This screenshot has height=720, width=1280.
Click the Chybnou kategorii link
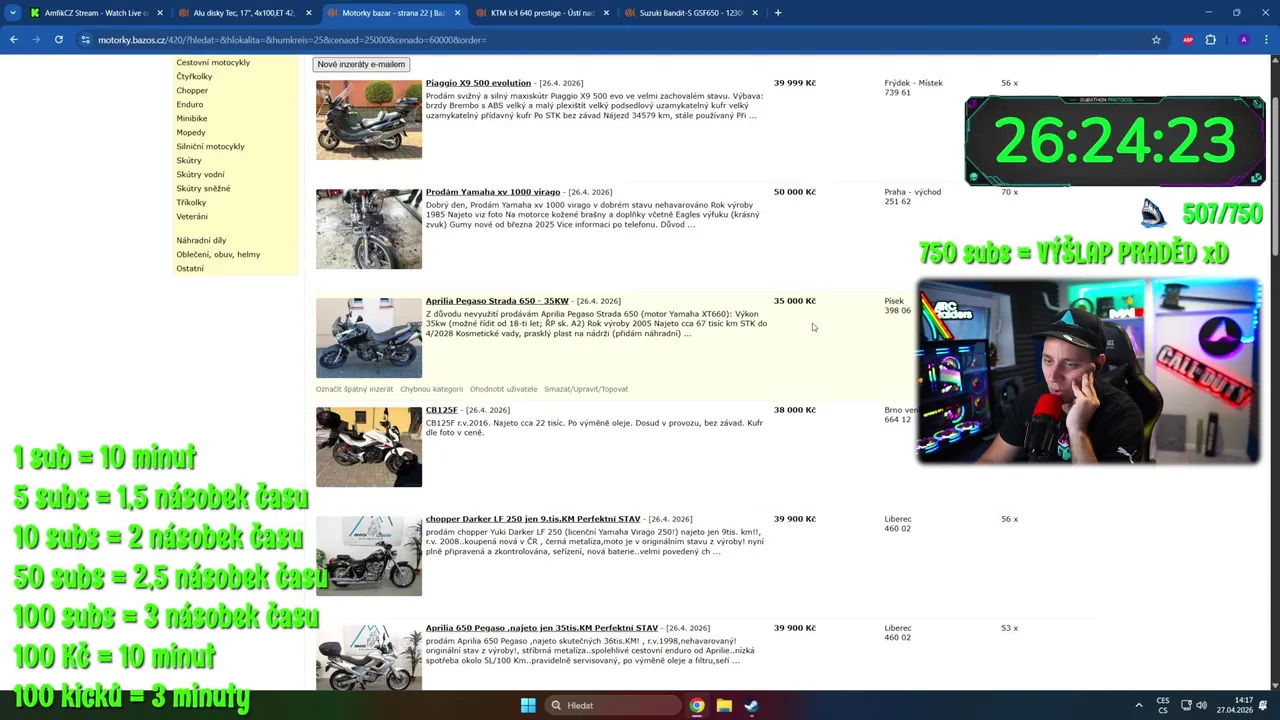tap(431, 389)
